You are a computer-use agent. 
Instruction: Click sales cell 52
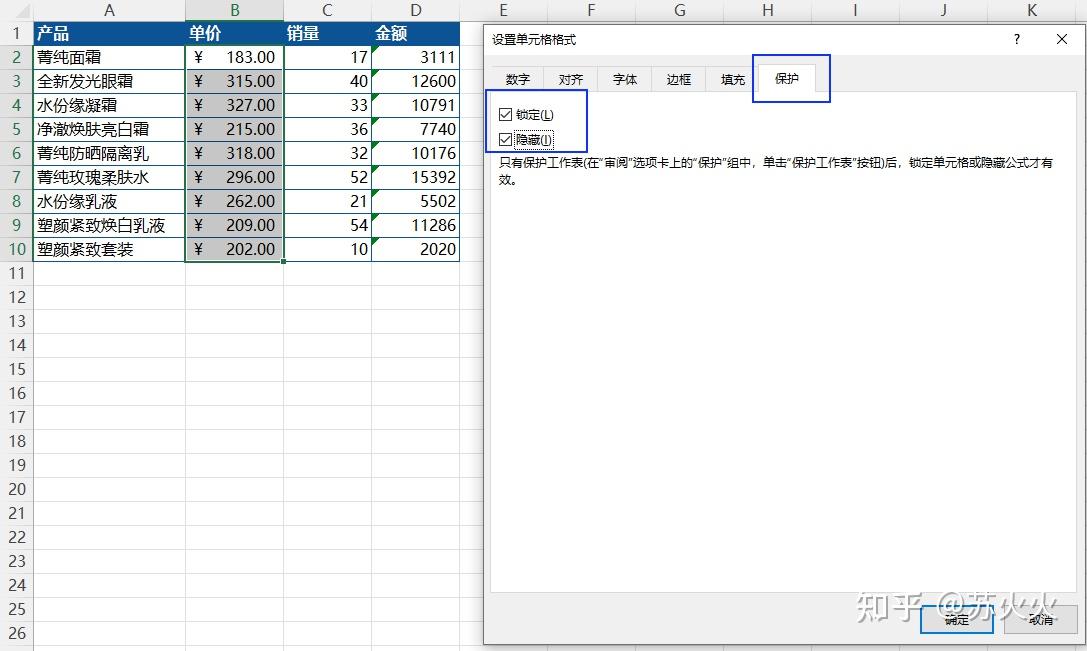click(x=327, y=177)
